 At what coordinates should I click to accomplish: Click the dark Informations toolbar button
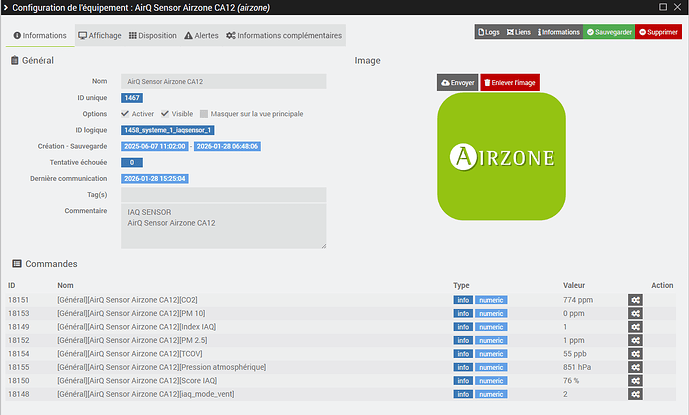click(558, 32)
